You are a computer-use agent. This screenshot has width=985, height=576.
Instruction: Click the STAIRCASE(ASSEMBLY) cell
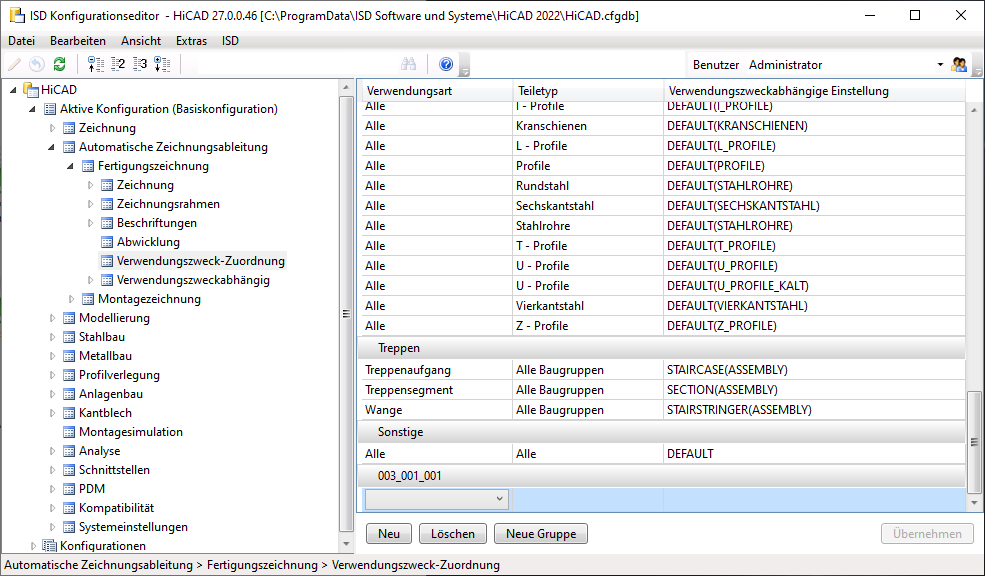(814, 370)
